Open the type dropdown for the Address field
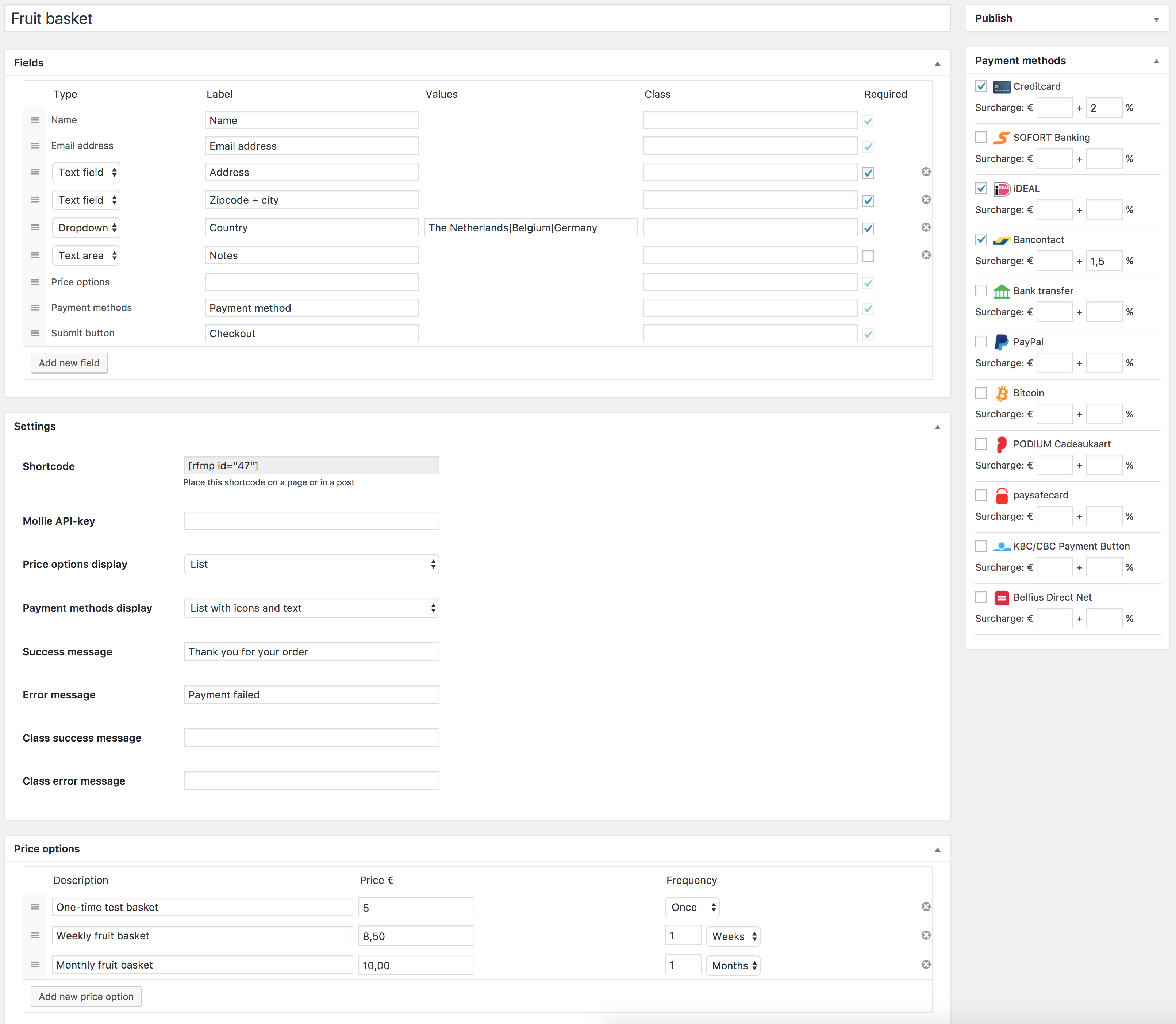 pyautogui.click(x=86, y=172)
